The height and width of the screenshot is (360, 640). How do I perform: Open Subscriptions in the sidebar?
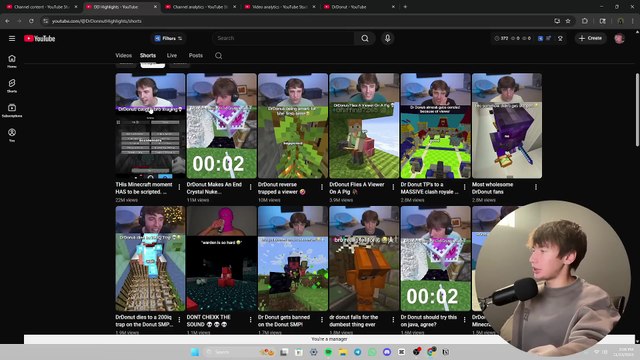tap(12, 110)
